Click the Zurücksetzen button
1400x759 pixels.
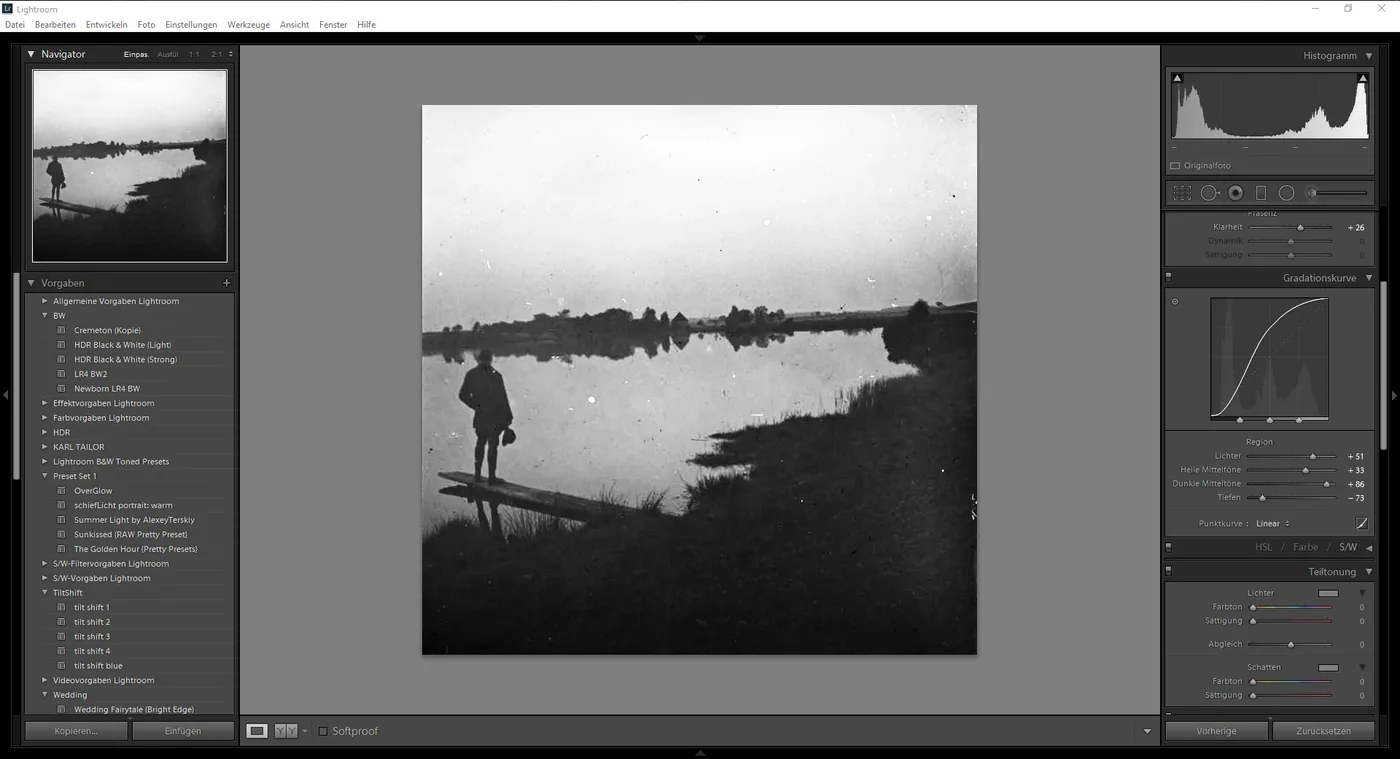coord(1323,731)
